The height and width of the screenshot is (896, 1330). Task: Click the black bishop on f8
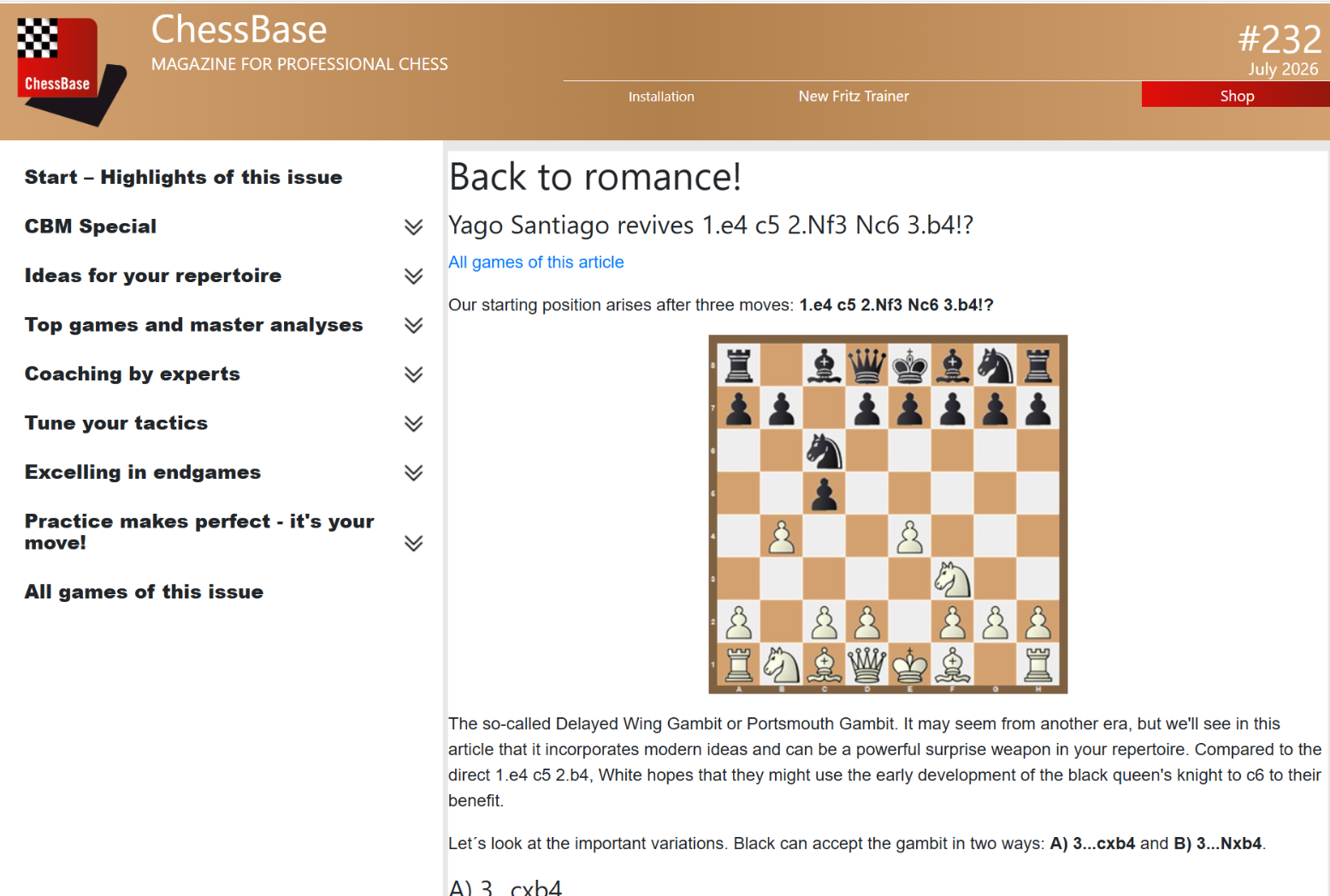[x=953, y=365]
